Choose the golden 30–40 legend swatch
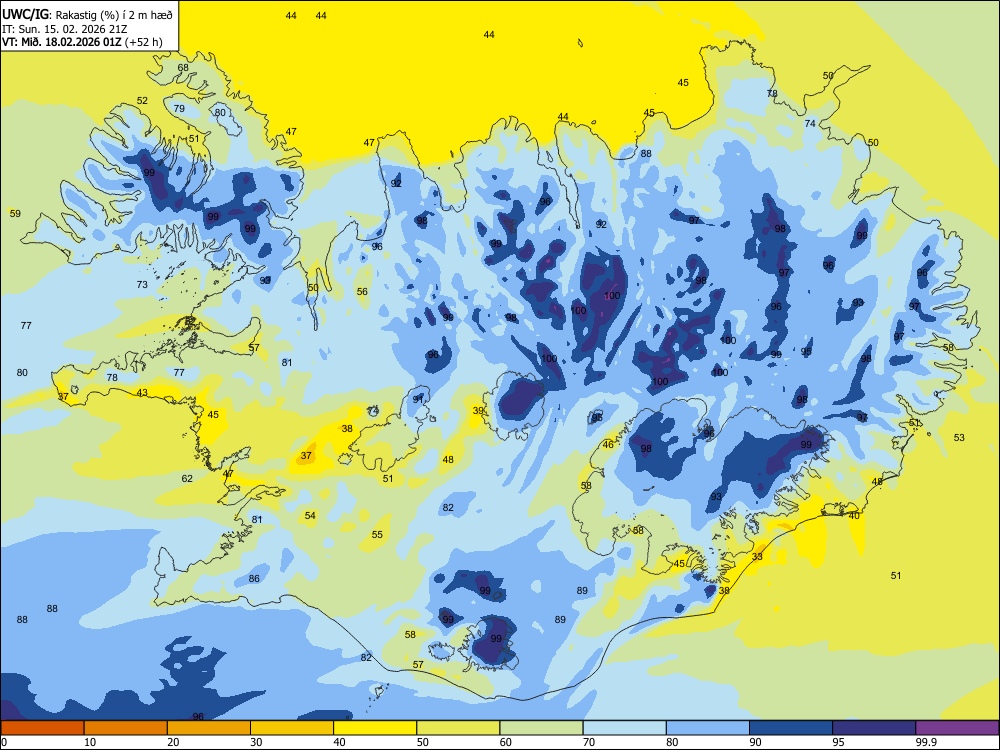Viewport: 1000px width, 750px height. click(x=292, y=728)
